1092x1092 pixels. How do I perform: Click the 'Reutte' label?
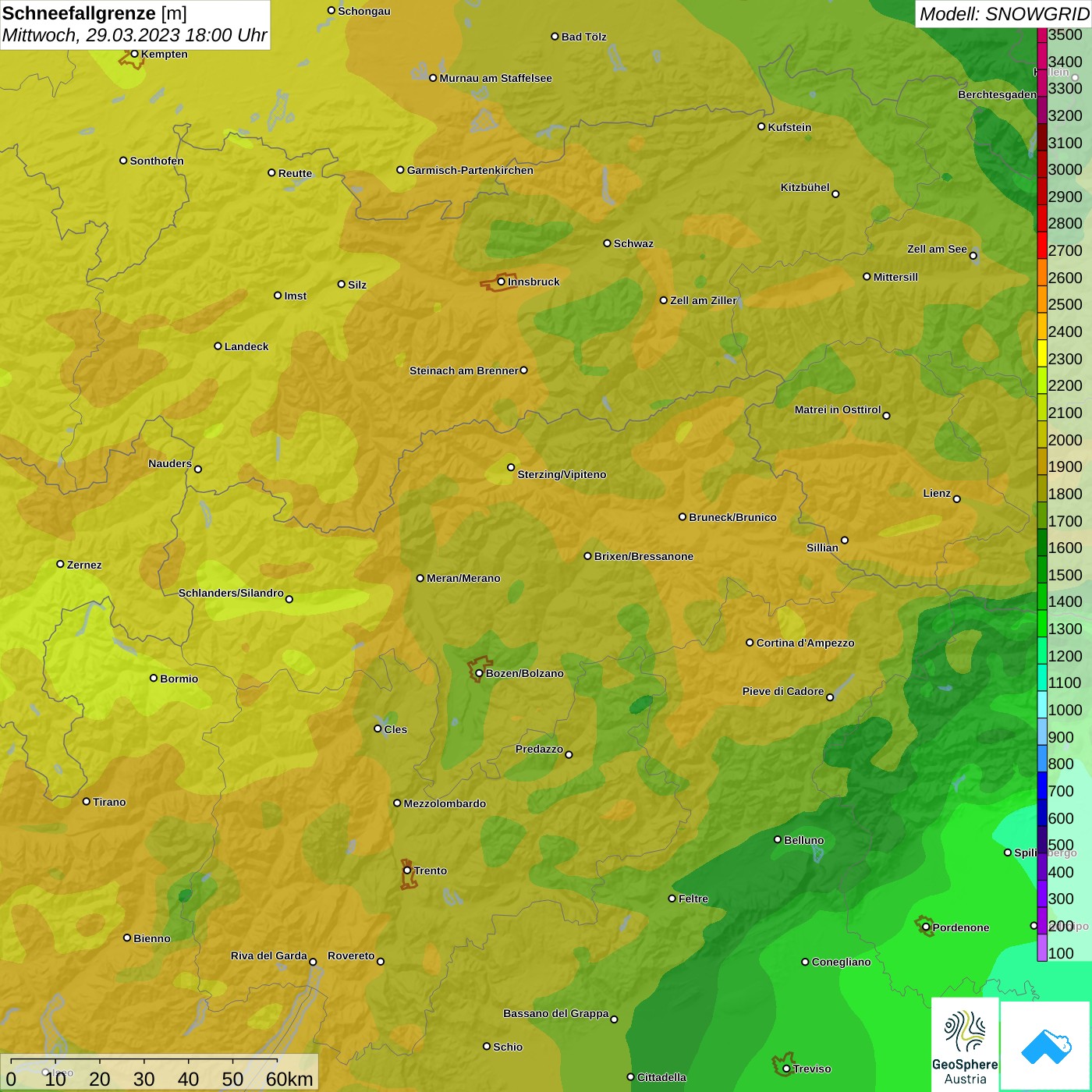(x=295, y=173)
